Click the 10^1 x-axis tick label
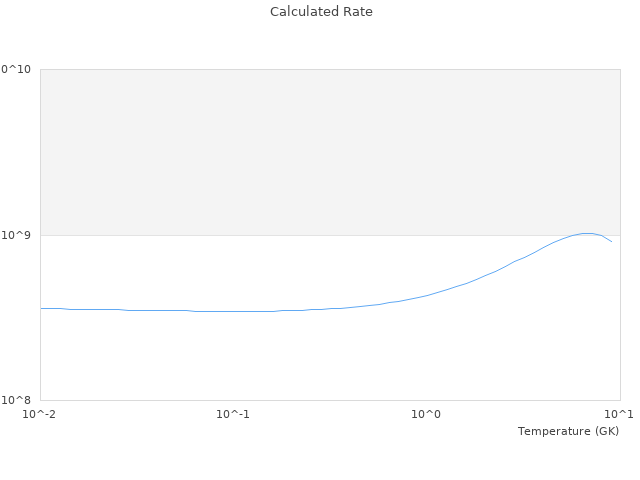Viewport: 640px width, 480px height. [619, 414]
